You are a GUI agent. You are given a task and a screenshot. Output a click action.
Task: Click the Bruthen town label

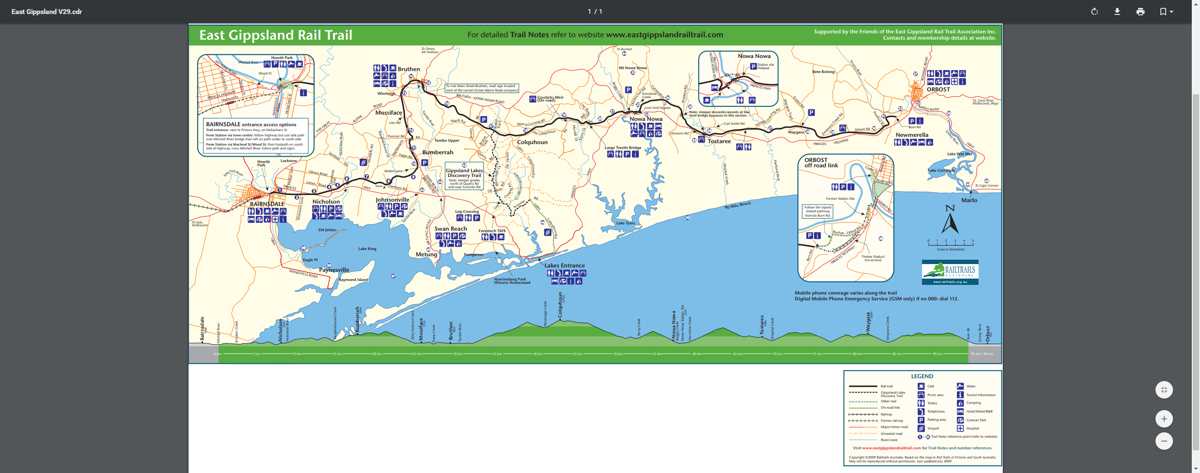pos(409,69)
